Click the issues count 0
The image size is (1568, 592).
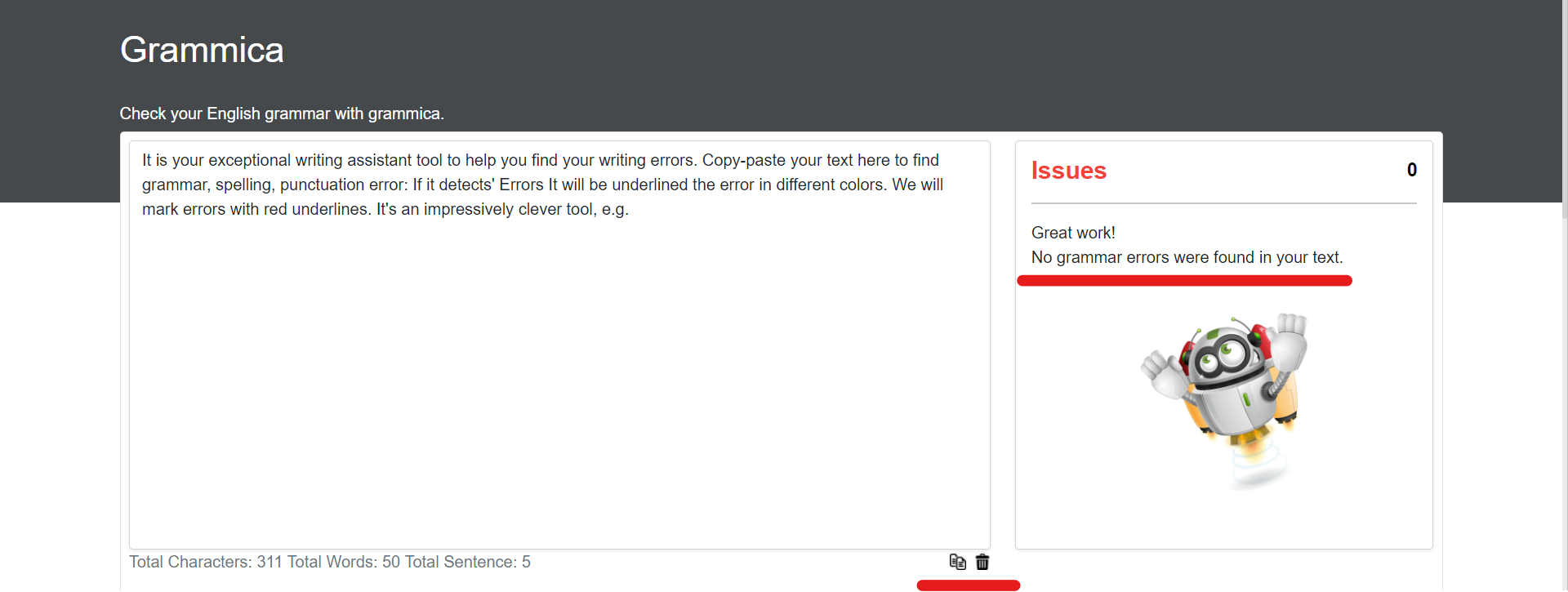(1411, 170)
